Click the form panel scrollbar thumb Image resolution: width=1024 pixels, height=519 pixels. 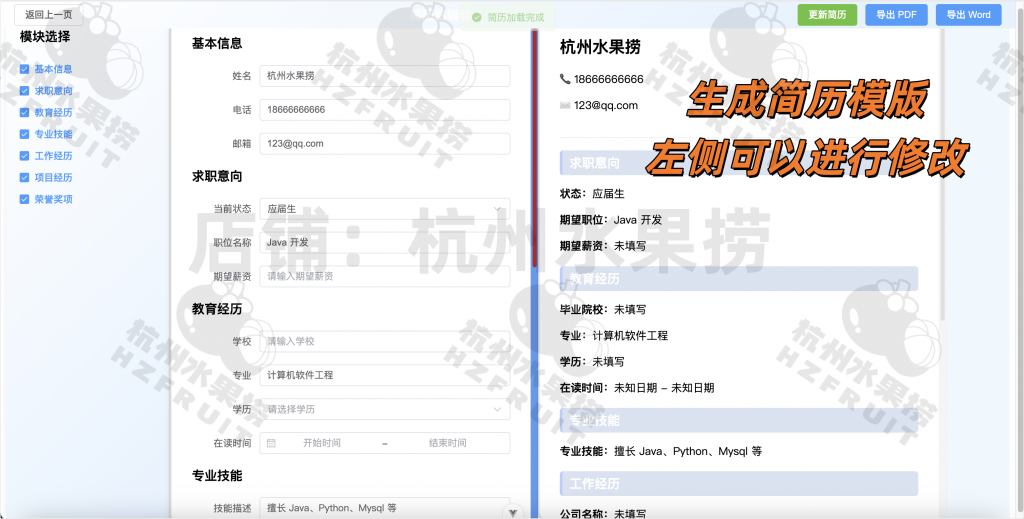click(x=535, y=149)
